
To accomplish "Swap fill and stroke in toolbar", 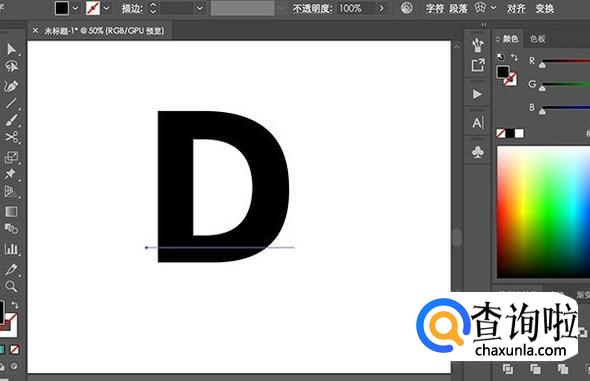I will tap(15, 305).
